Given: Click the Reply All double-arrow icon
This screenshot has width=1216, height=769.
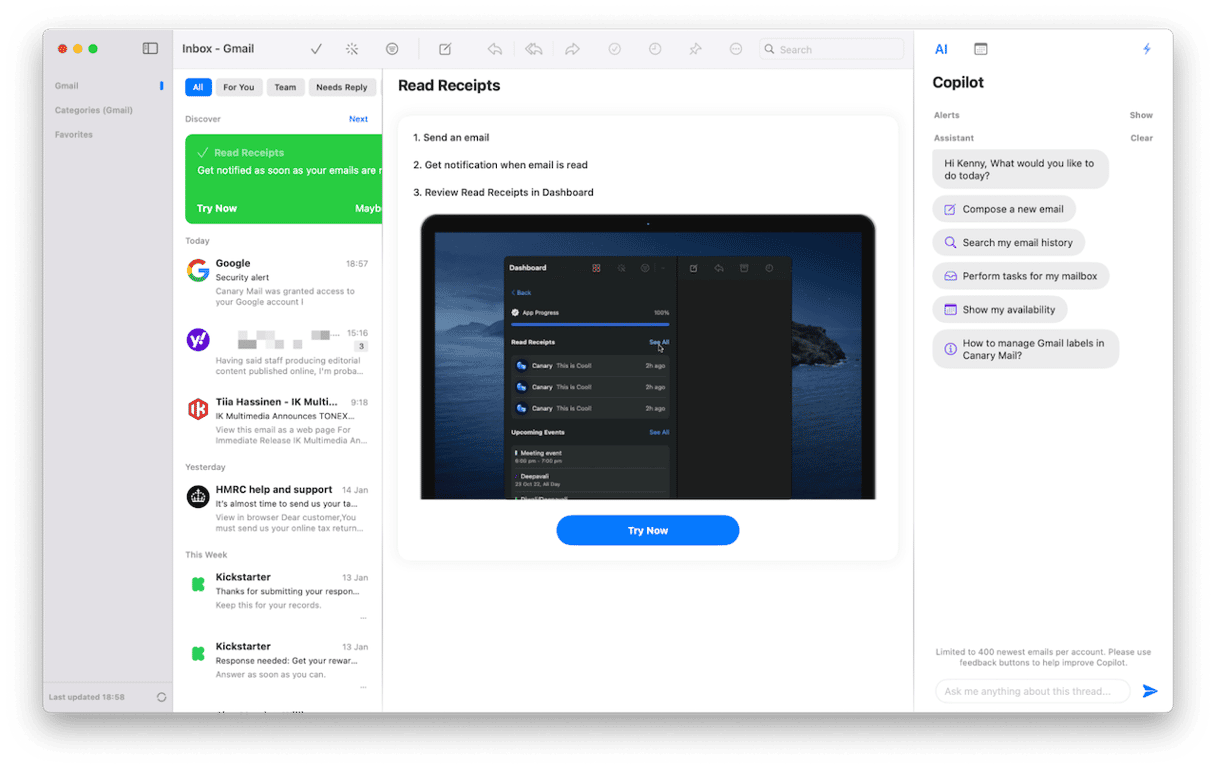Looking at the screenshot, I should [534, 49].
